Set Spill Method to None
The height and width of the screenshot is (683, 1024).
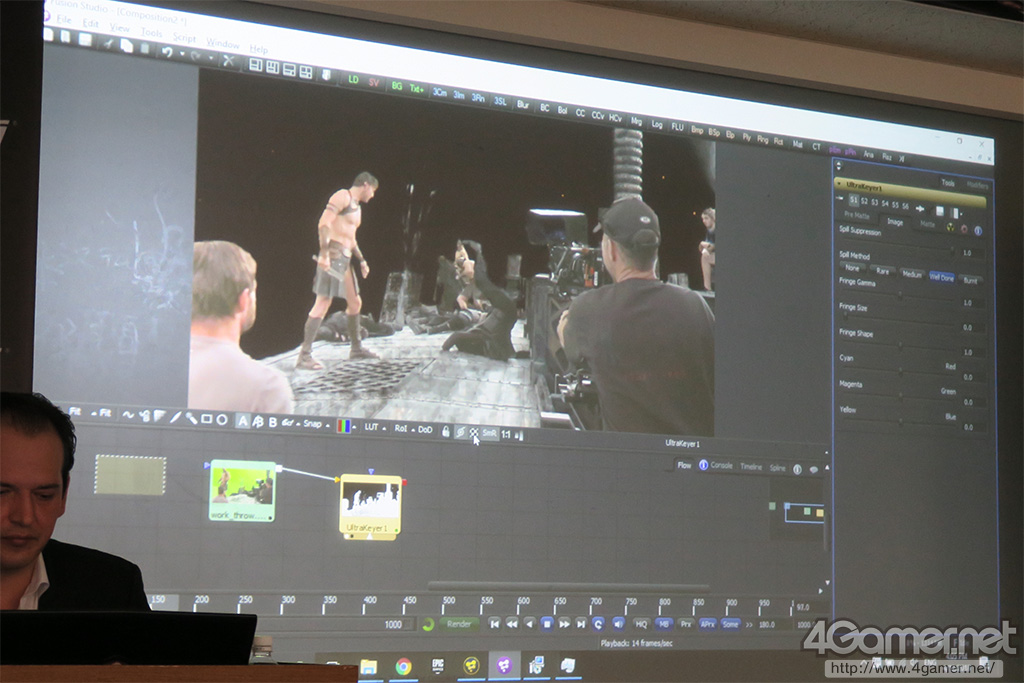pos(852,268)
